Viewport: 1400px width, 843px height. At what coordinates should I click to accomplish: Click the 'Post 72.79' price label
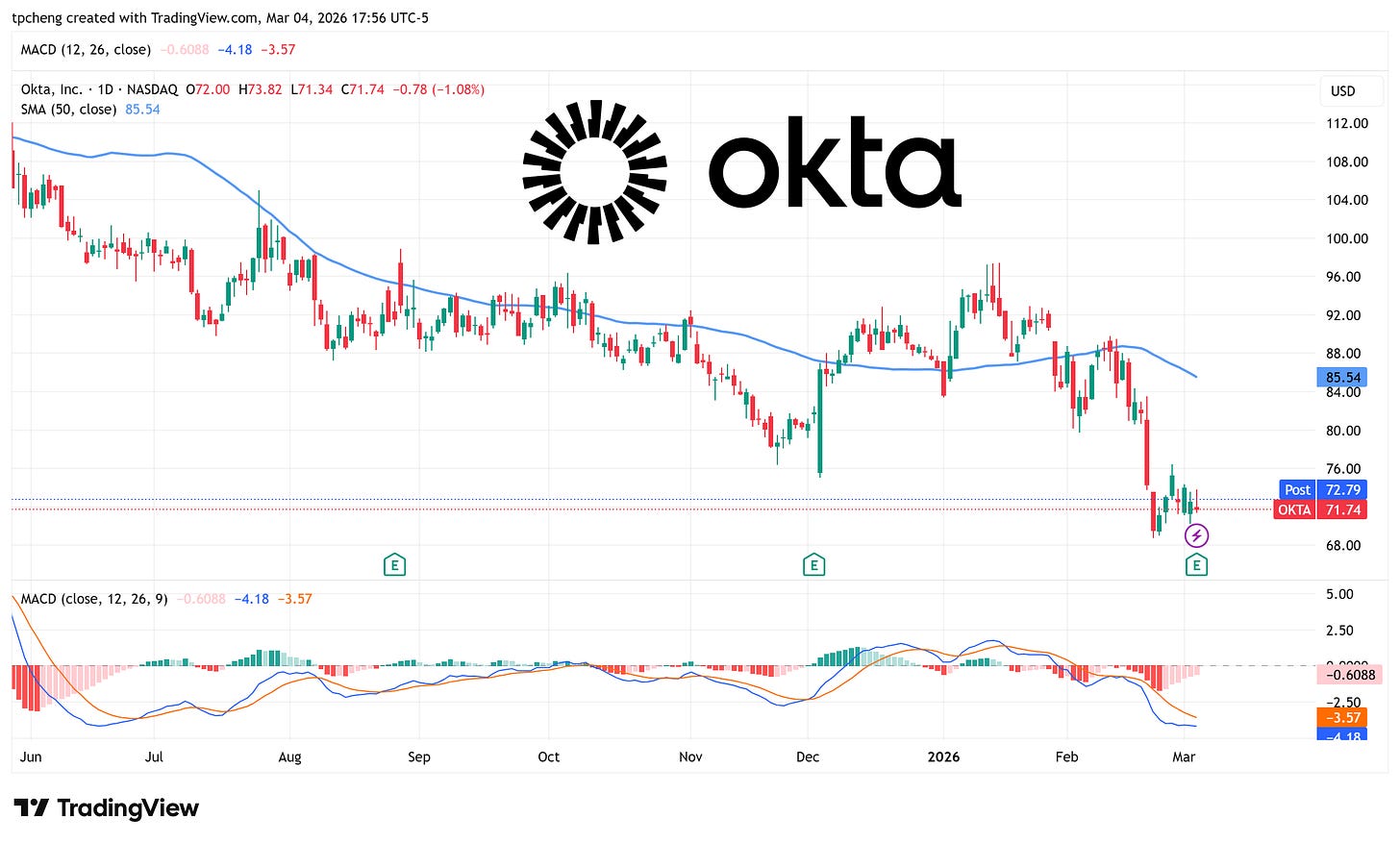click(1322, 490)
